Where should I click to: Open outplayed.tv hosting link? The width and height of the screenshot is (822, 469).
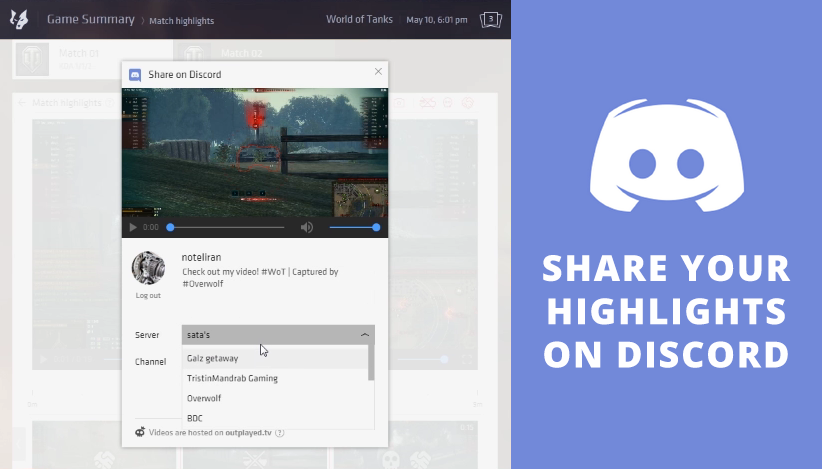tap(248, 433)
